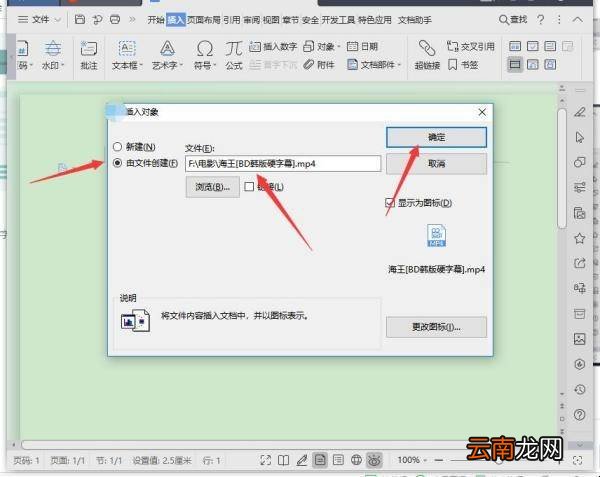Open the WordArt (艺术字) tool
This screenshot has height=477, width=600.
167,55
